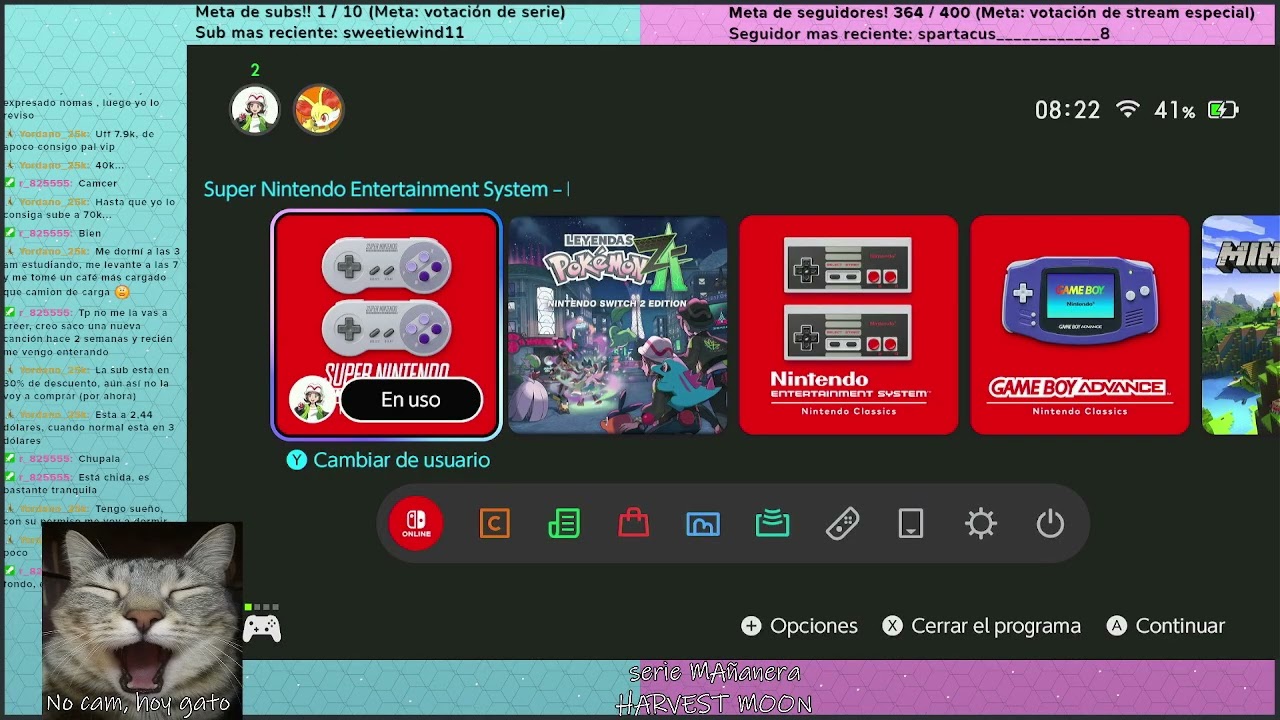Select the Super Nintendo game tile
1280x720 pixels.
tap(386, 325)
